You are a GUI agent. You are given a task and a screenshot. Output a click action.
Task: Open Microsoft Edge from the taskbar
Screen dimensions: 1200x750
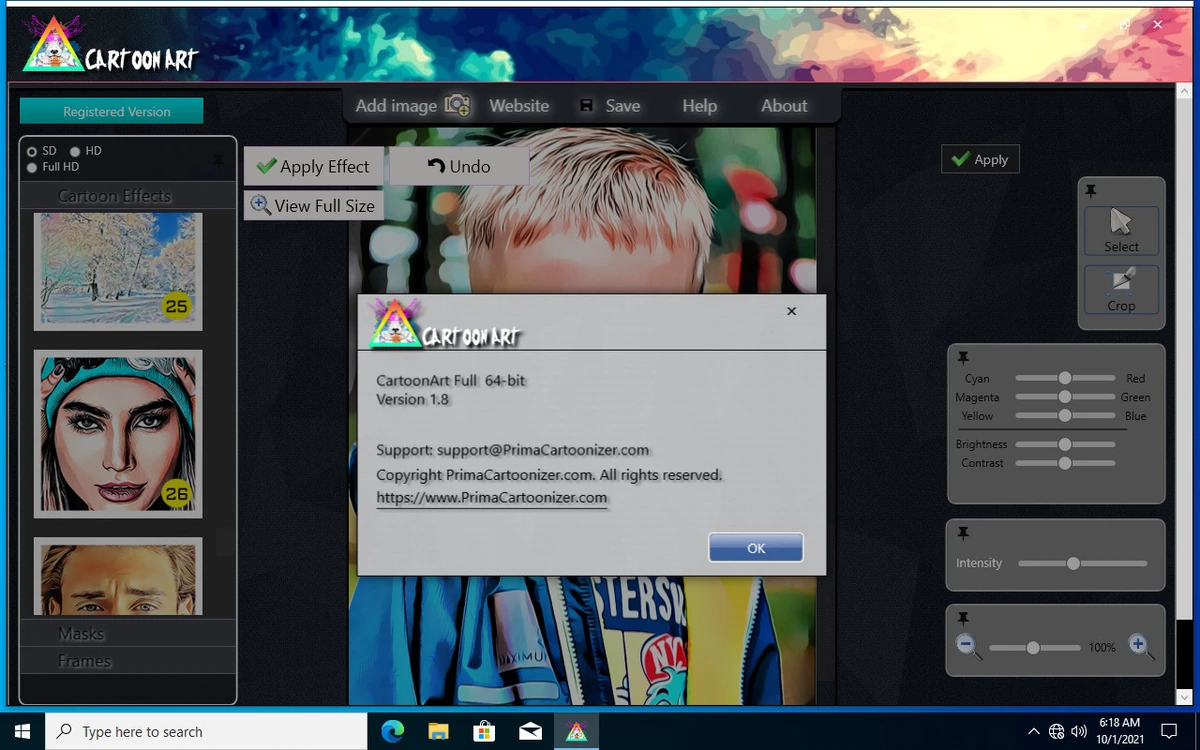pyautogui.click(x=392, y=731)
